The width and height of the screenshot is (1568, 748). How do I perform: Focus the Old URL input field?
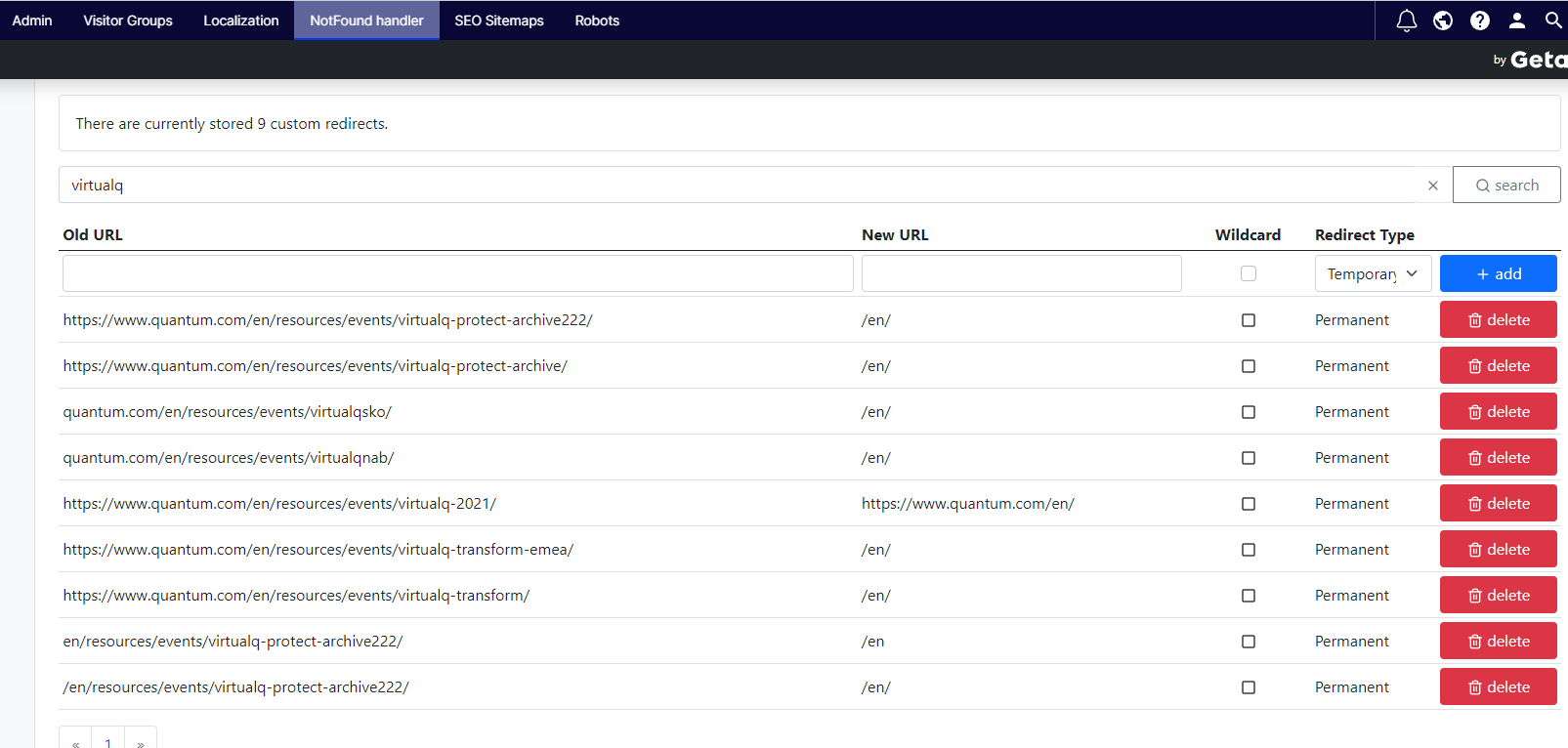pyautogui.click(x=457, y=273)
